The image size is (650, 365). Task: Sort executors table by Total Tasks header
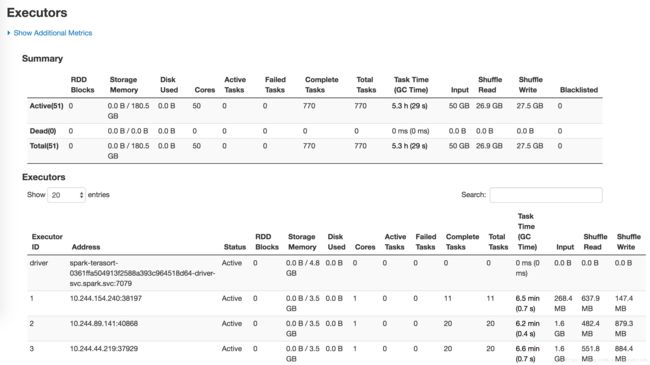tap(498, 242)
